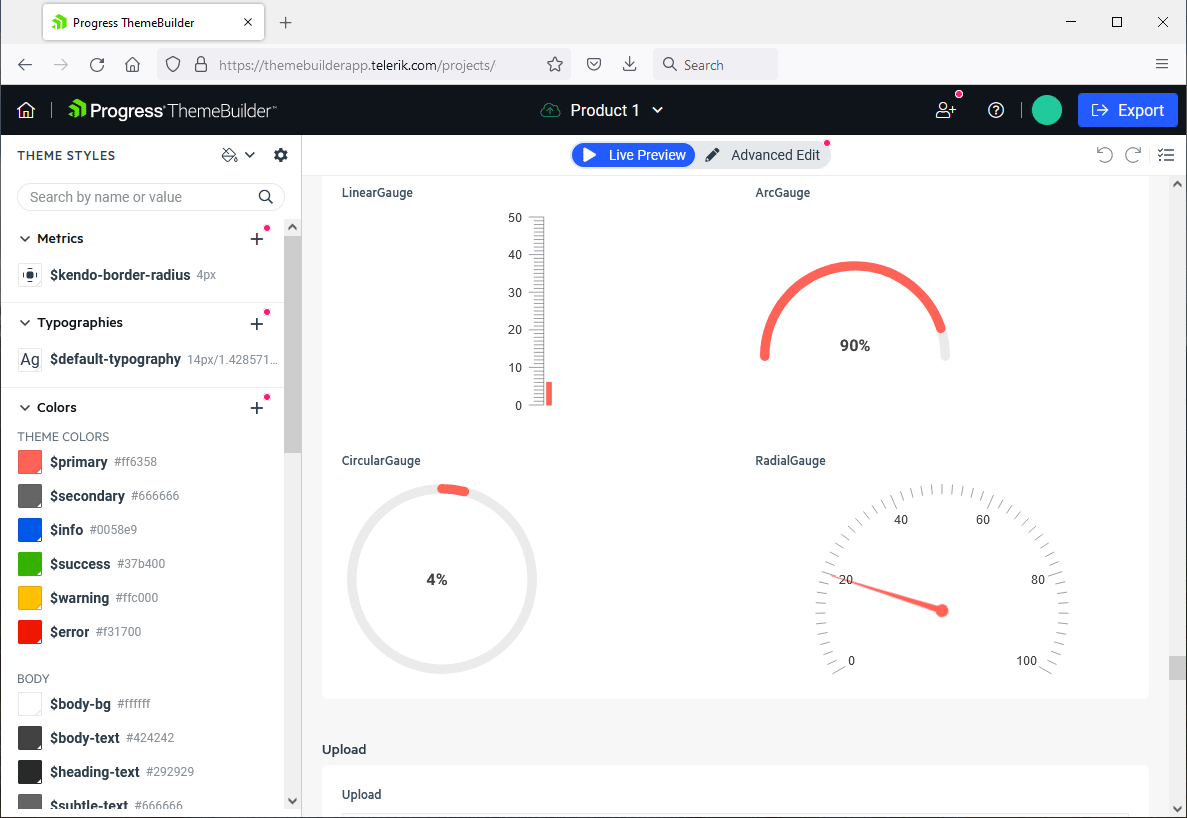Open the changes checklist icon near redo
The width and height of the screenshot is (1187, 818).
1166,155
